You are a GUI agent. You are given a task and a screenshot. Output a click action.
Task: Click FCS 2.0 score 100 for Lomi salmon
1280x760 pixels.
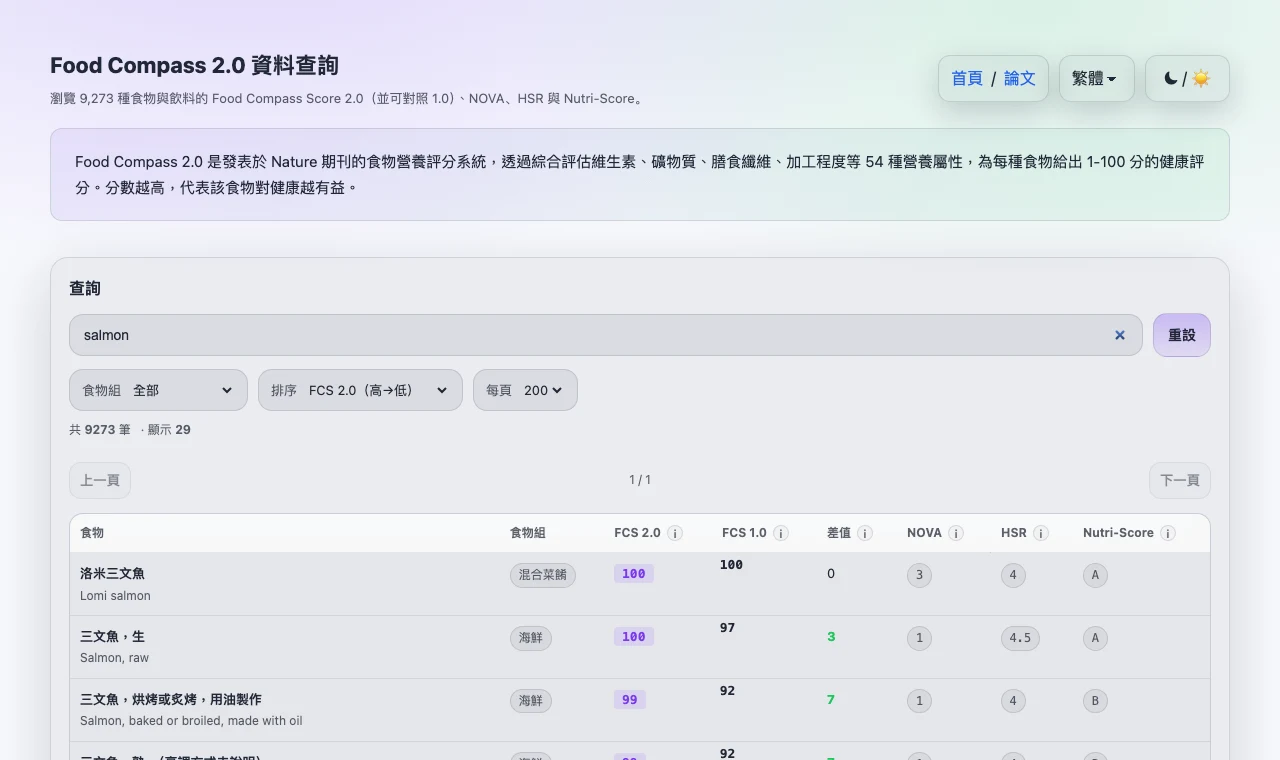click(634, 574)
